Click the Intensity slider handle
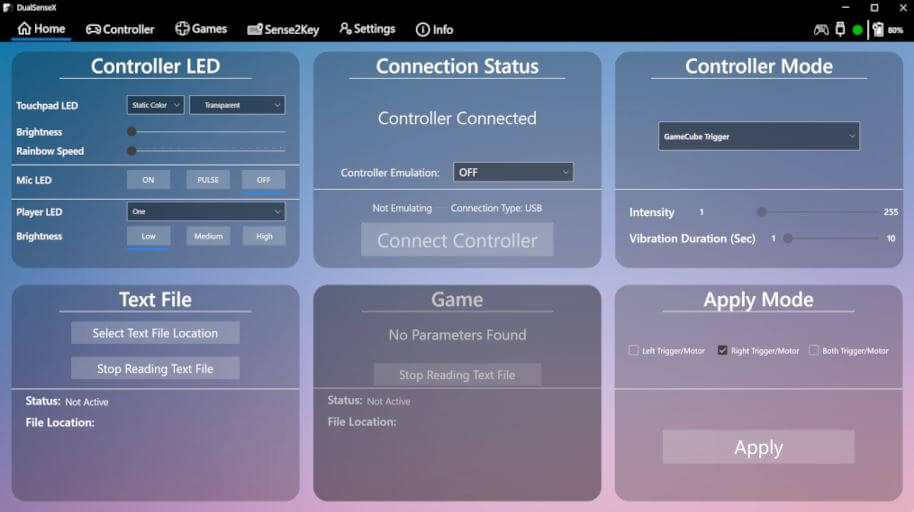Screen dimensions: 914x512 pyautogui.click(x=761, y=212)
